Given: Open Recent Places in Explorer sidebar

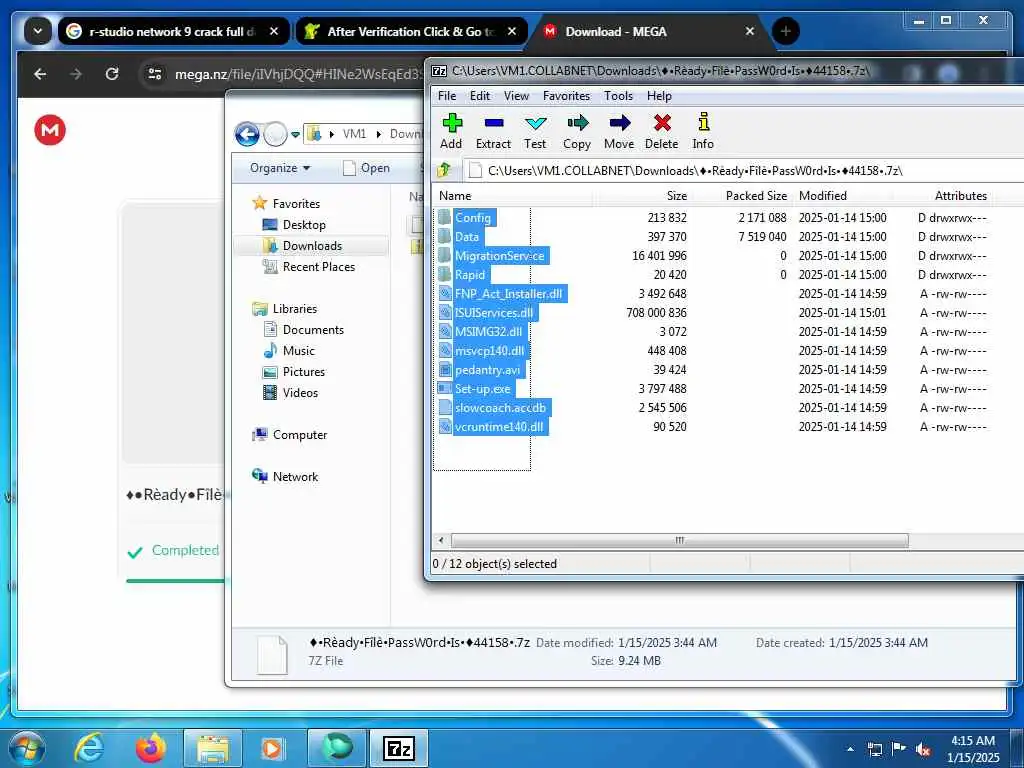Looking at the screenshot, I should tap(319, 266).
